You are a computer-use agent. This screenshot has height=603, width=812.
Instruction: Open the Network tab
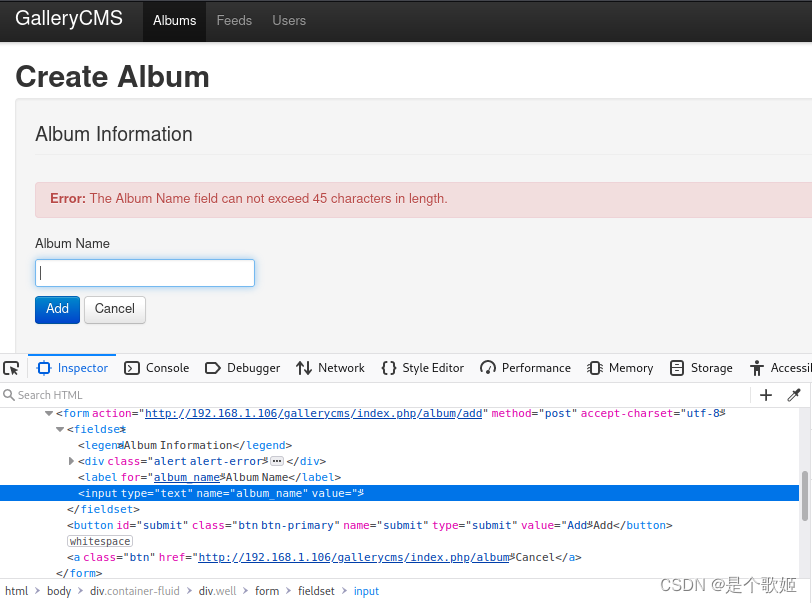330,368
